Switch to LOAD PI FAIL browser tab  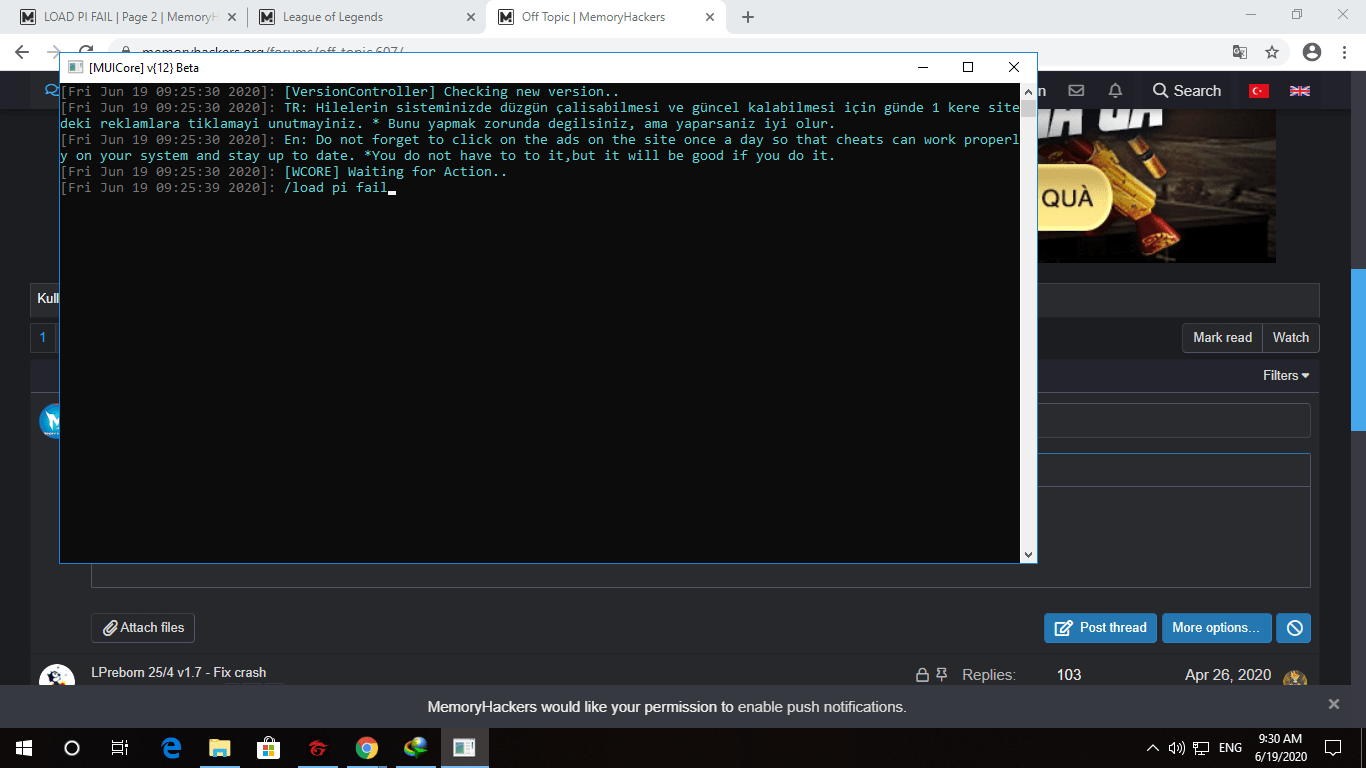(x=128, y=17)
